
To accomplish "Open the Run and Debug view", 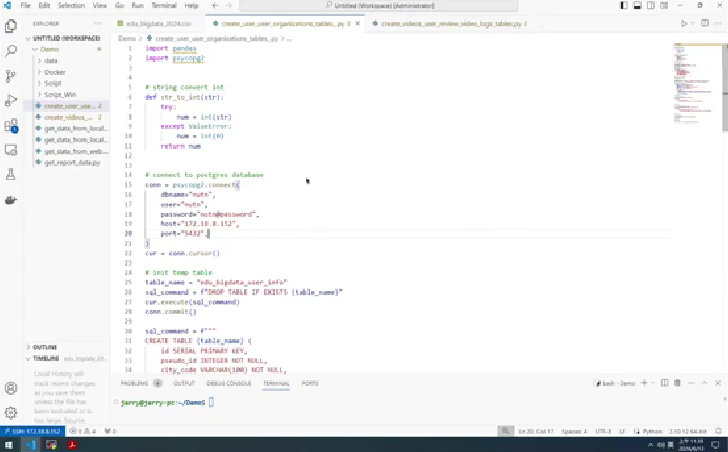I will pos(11,100).
